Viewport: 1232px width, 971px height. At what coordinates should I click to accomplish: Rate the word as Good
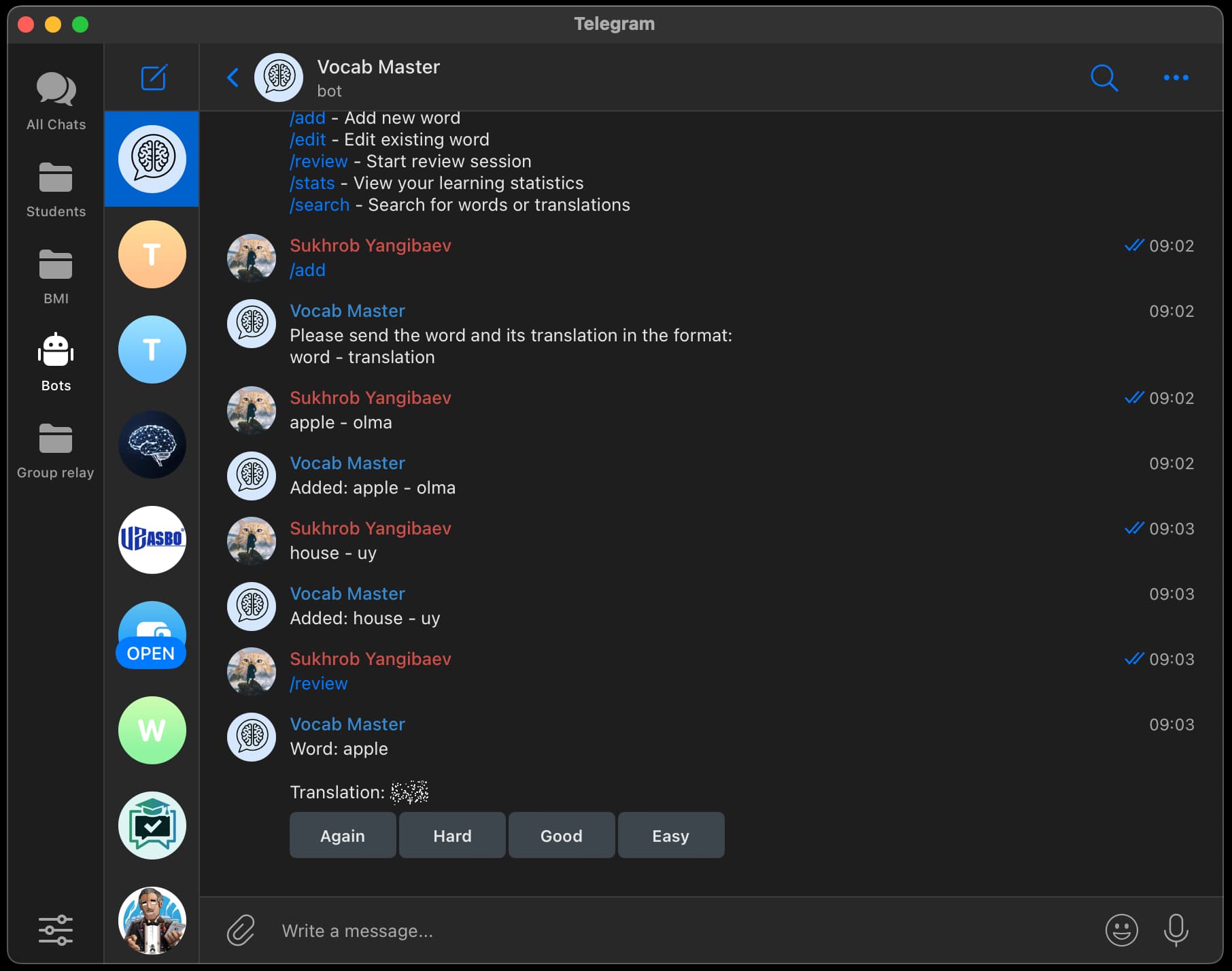[562, 835]
